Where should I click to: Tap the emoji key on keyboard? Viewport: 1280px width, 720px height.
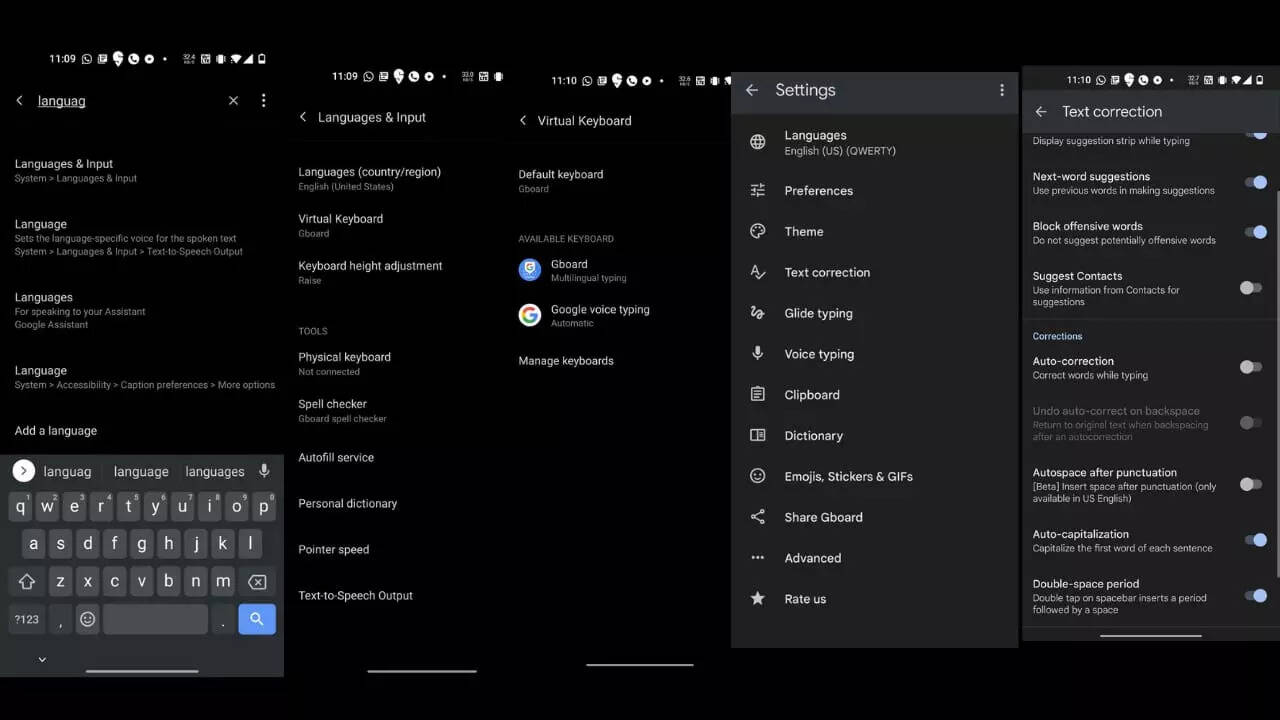click(88, 619)
